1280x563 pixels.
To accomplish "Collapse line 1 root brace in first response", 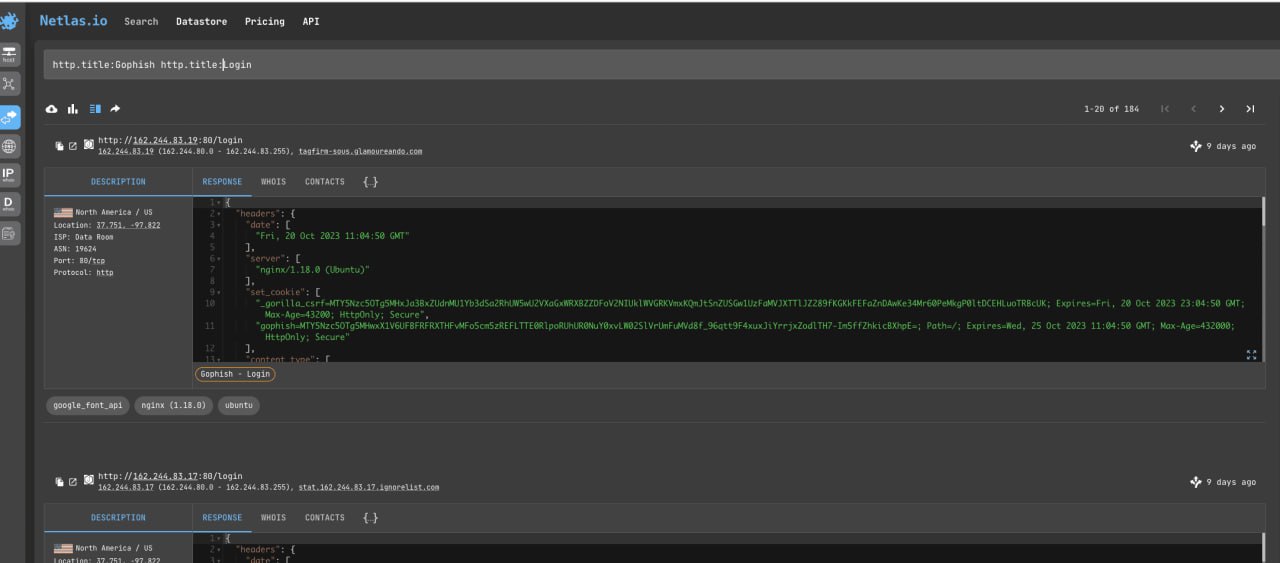I will coord(219,203).
